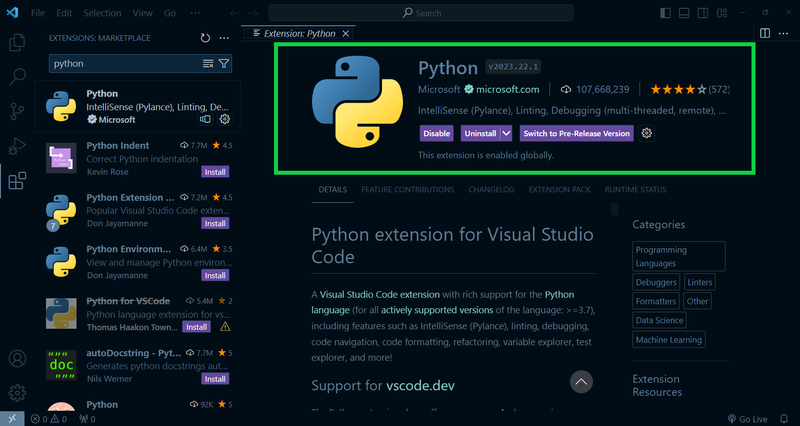The image size is (800, 426).
Task: Open the Extension Pack tab
Action: coord(559,190)
